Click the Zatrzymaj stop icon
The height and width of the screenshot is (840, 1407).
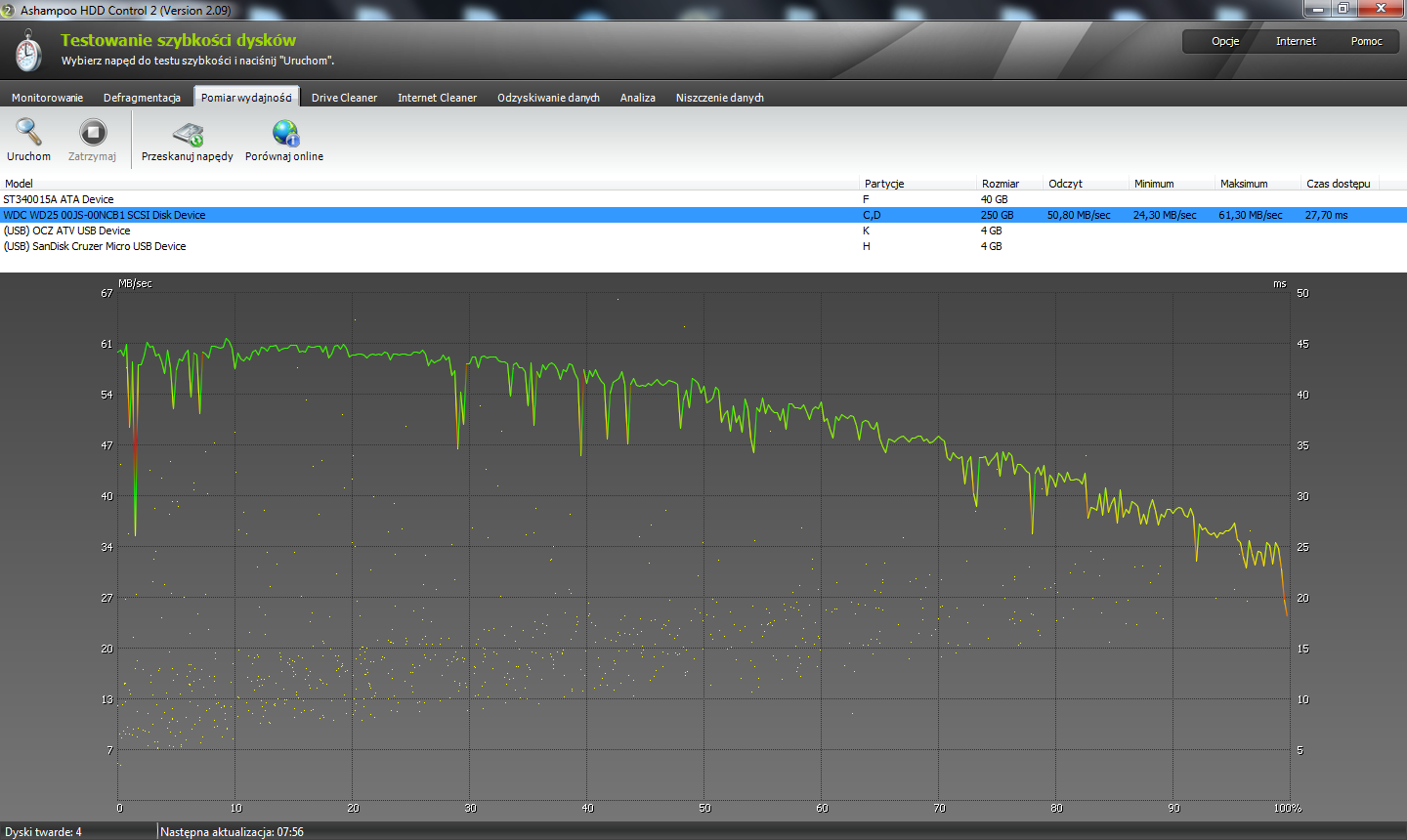[x=93, y=132]
